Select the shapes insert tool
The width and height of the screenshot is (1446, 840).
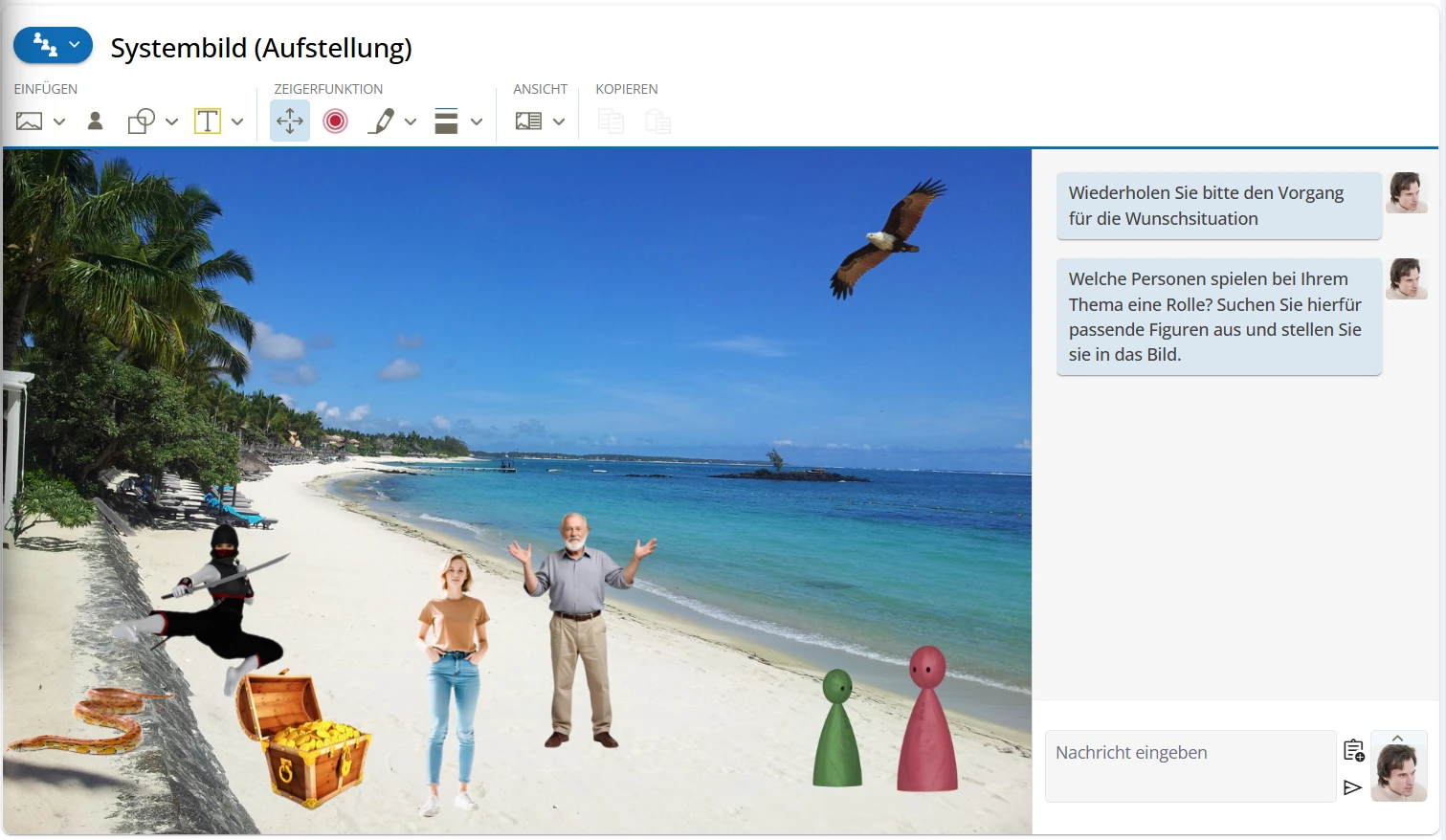141,122
